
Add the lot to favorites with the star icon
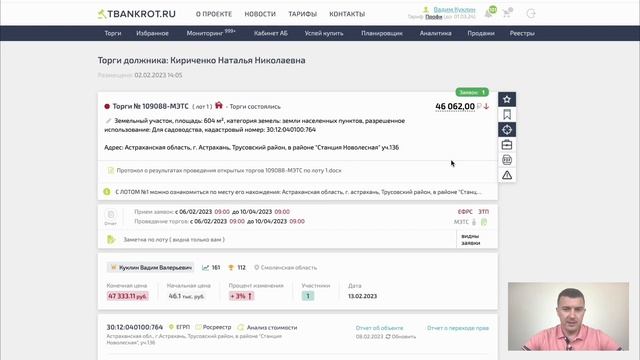[507, 99]
